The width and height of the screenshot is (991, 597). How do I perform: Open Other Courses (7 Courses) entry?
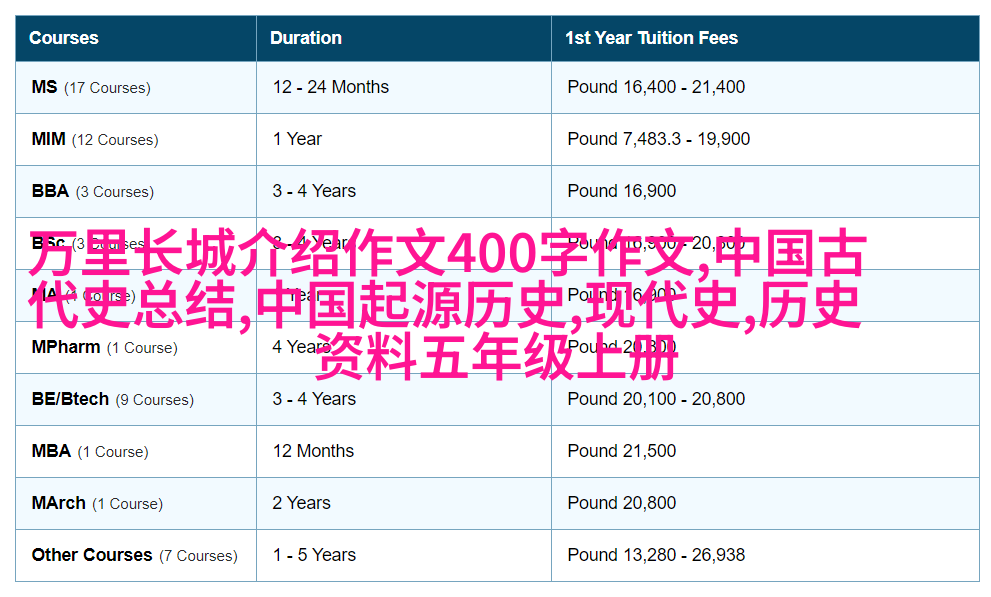coord(134,555)
